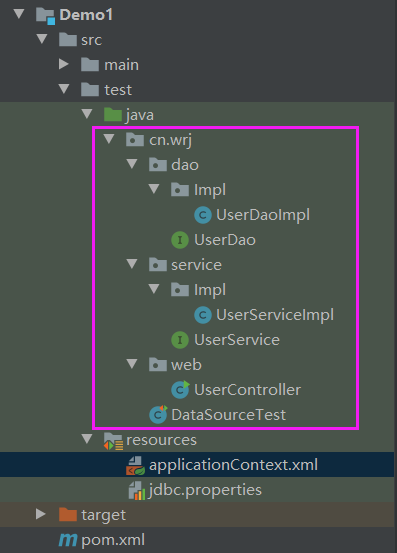This screenshot has width=397, height=553.
Task: Select the service package label
Action: (196, 265)
